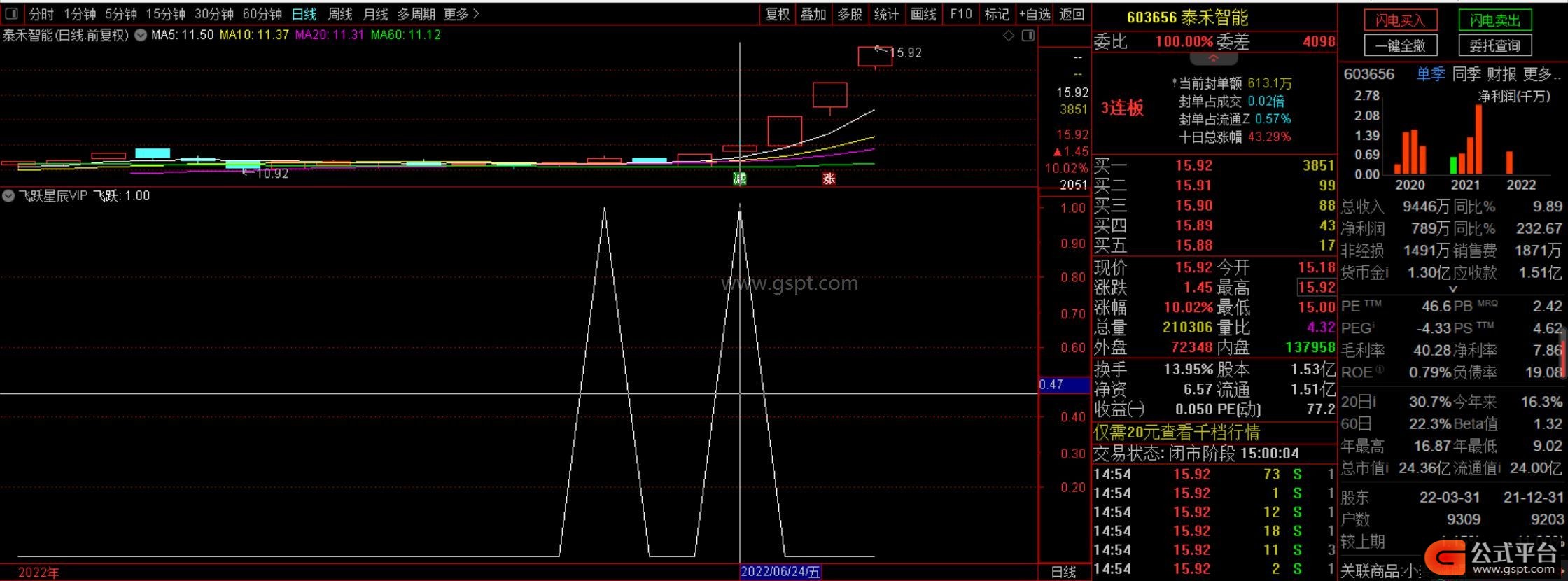
Task: Click the scrollbar in the right info panel
Action: pos(1564,353)
